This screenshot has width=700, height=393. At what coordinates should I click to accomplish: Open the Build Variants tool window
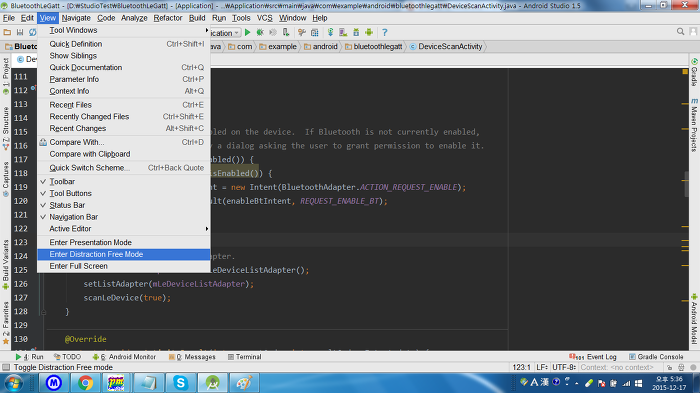point(6,264)
